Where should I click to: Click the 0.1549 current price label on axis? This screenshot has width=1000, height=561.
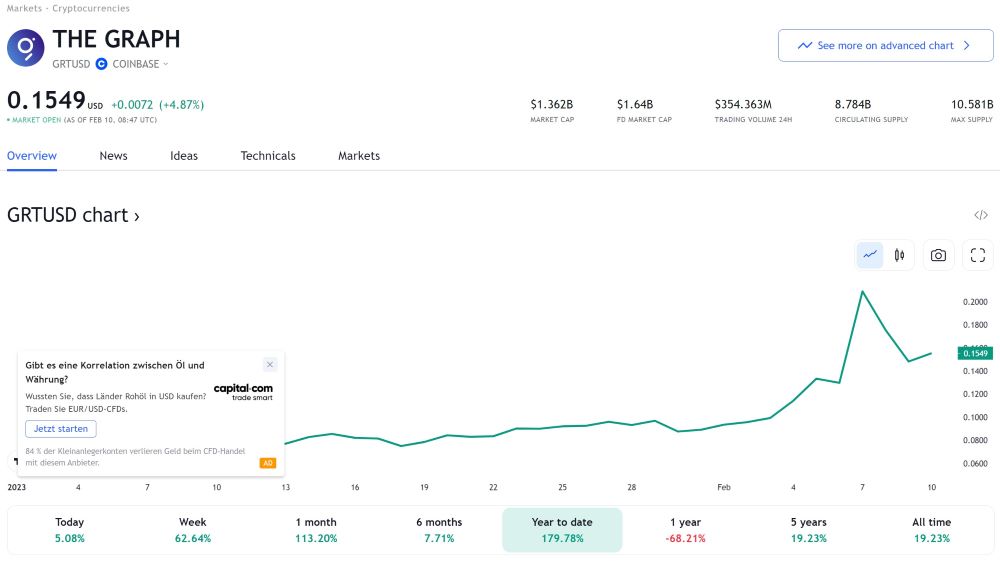tap(975, 353)
